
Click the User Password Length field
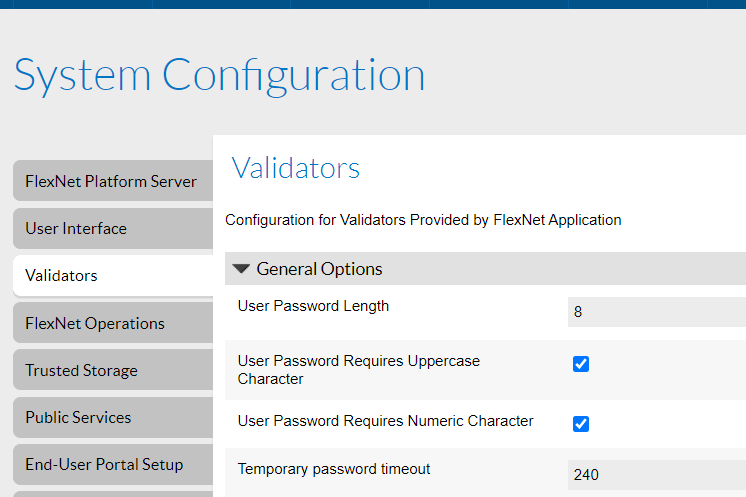[657, 312]
